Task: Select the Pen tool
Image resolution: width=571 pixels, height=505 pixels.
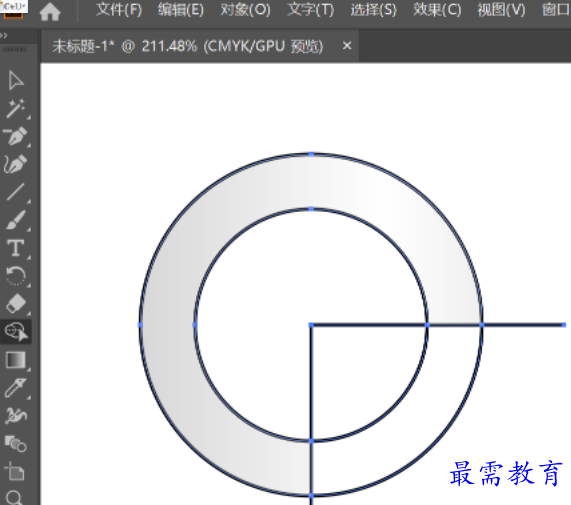Action: [x=16, y=136]
